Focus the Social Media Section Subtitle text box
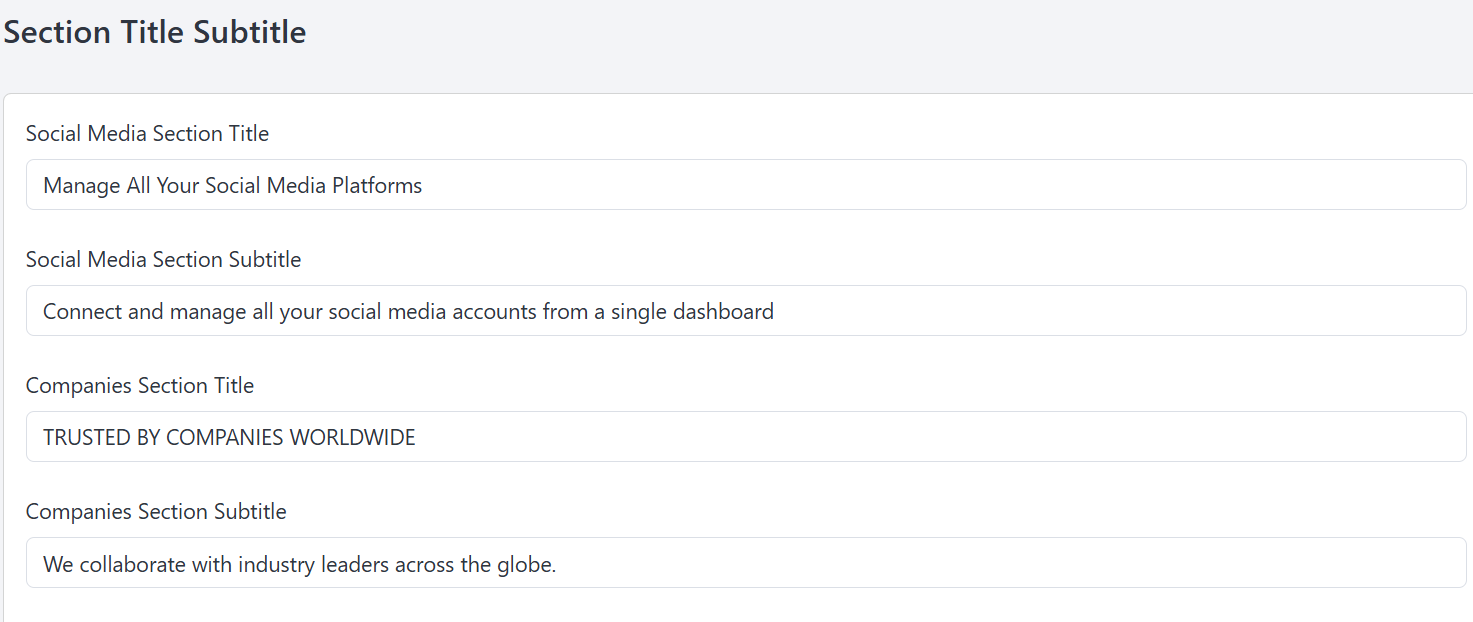This screenshot has width=1473, height=622. point(746,311)
